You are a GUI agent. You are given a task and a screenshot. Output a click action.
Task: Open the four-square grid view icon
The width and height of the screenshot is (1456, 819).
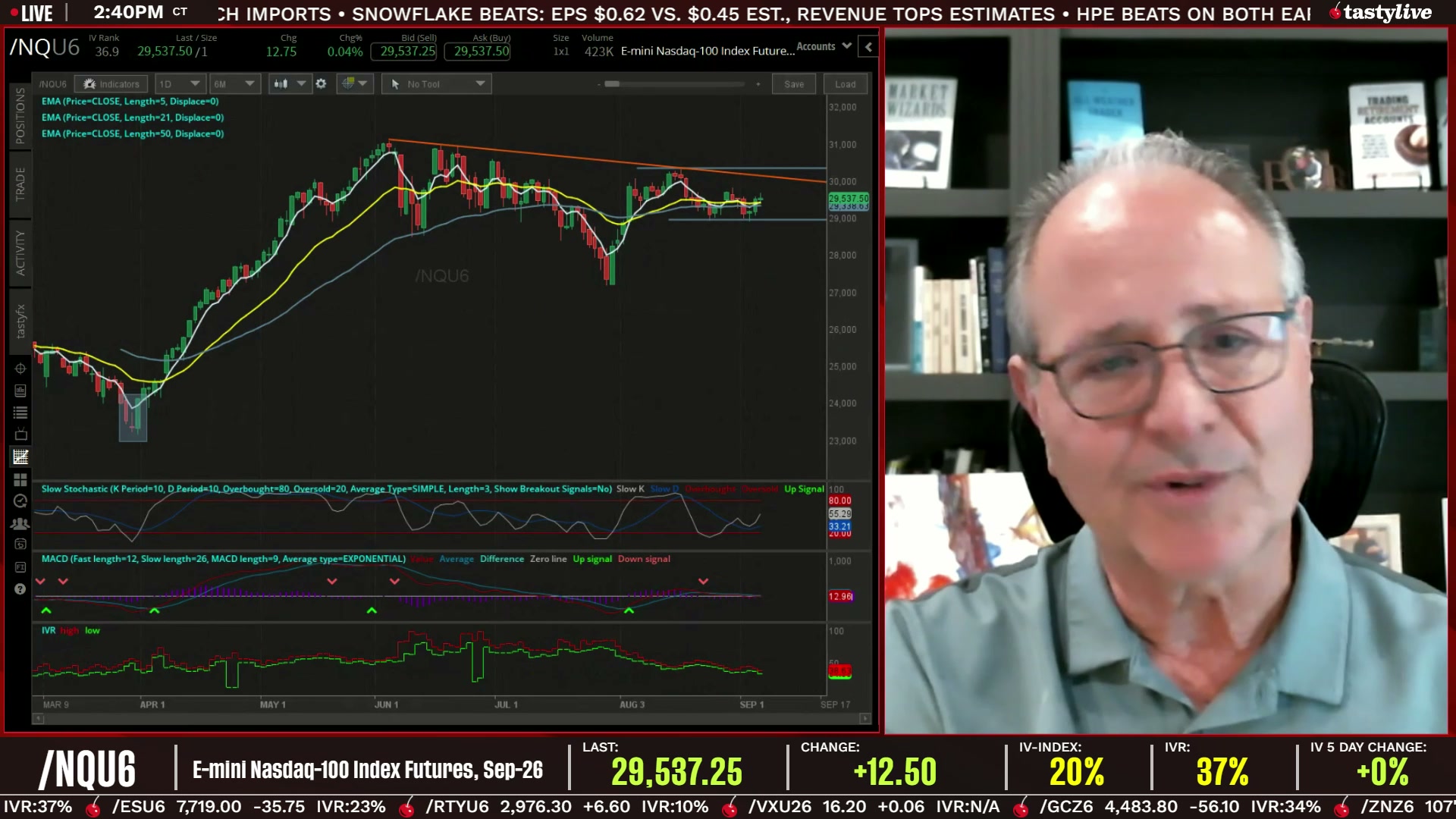(20, 479)
